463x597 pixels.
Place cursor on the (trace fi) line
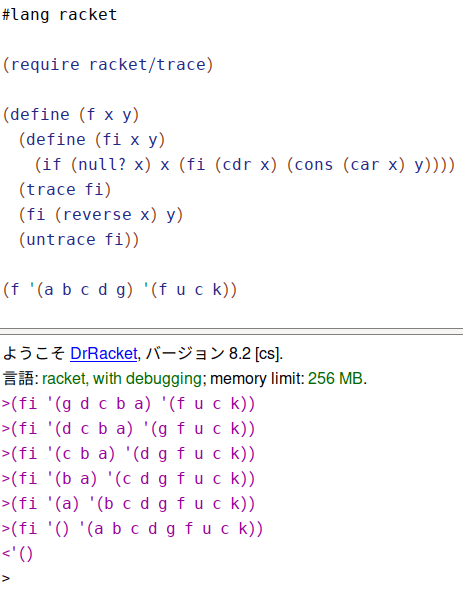pyautogui.click(x=65, y=190)
